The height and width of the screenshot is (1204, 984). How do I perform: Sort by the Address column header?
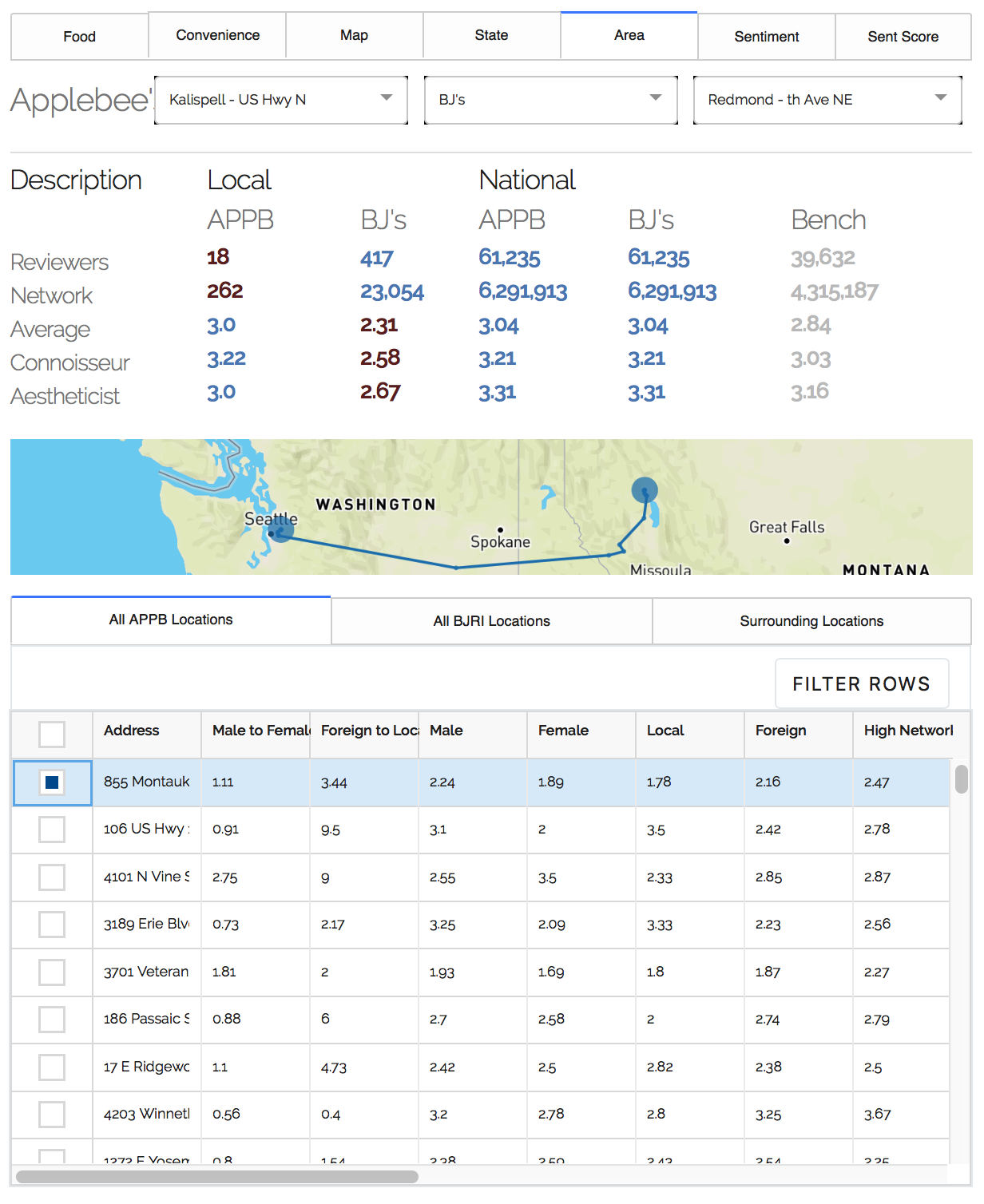(147, 735)
